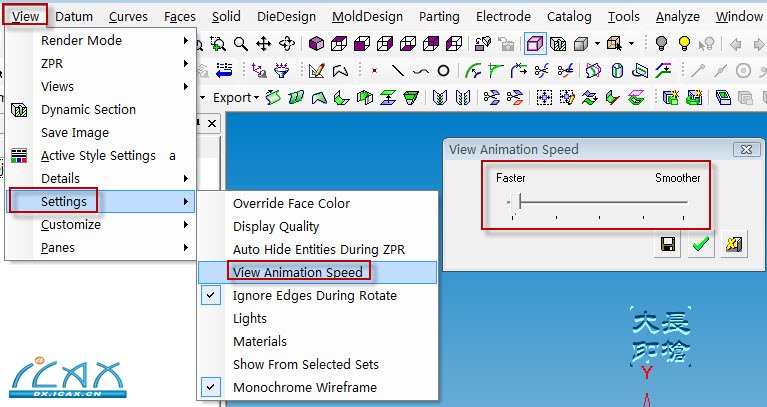Viewport: 767px width, 407px height.
Task: Select the circle sketch tool icon
Action: pyautogui.click(x=443, y=71)
